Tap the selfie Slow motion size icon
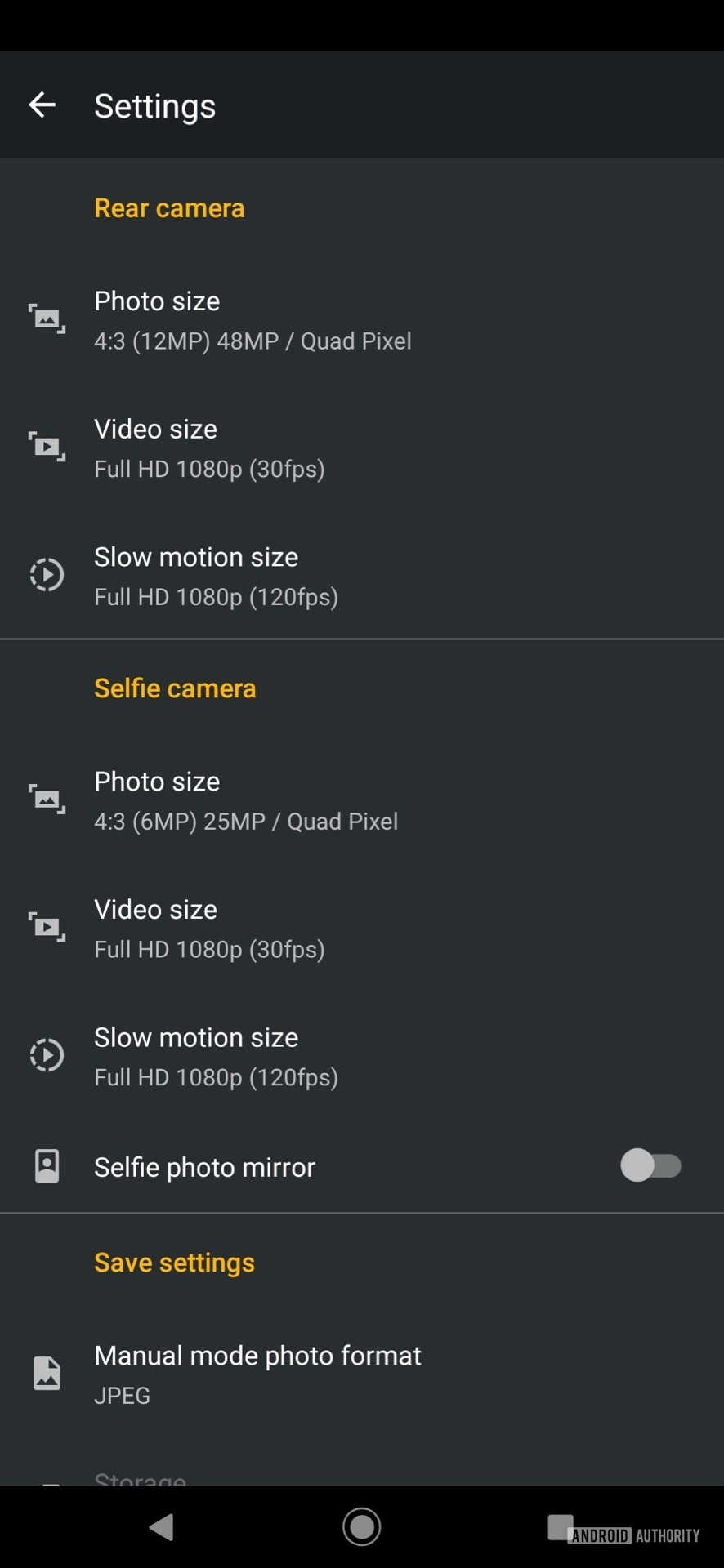The height and width of the screenshot is (1568, 724). (x=47, y=1054)
